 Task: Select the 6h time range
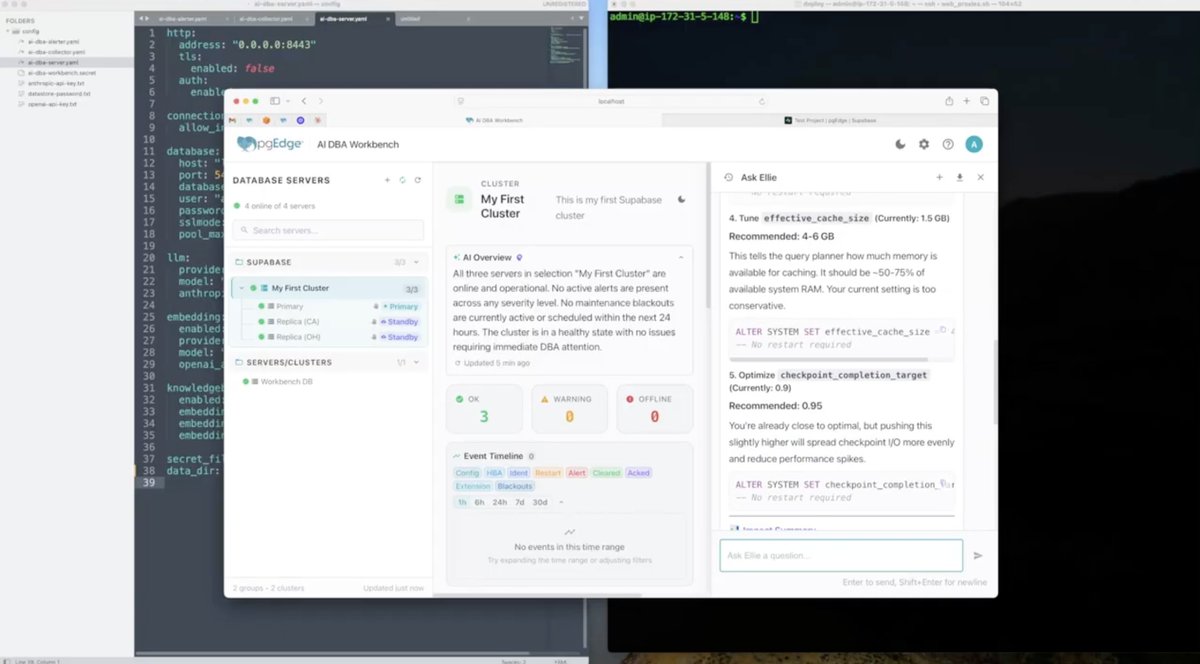pyautogui.click(x=479, y=502)
